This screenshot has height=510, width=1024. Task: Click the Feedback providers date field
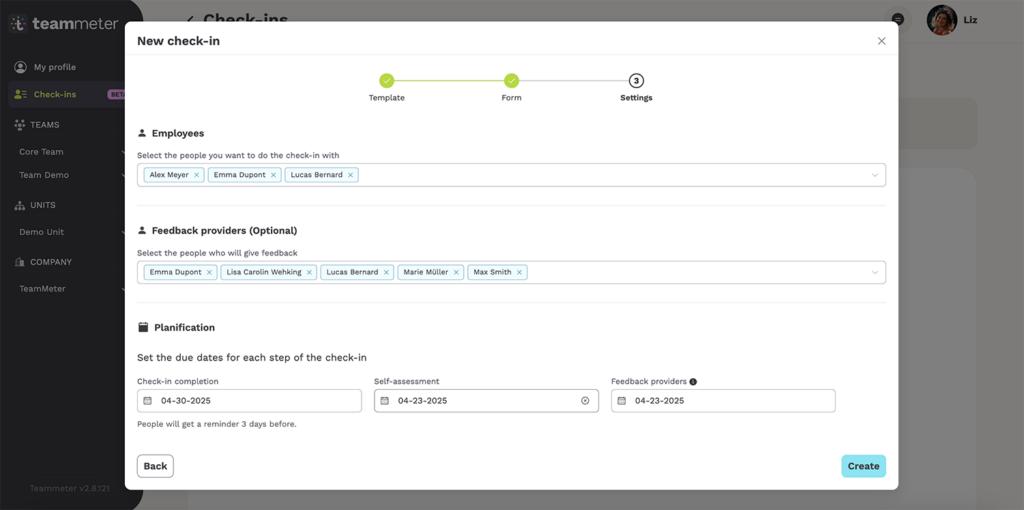point(723,401)
